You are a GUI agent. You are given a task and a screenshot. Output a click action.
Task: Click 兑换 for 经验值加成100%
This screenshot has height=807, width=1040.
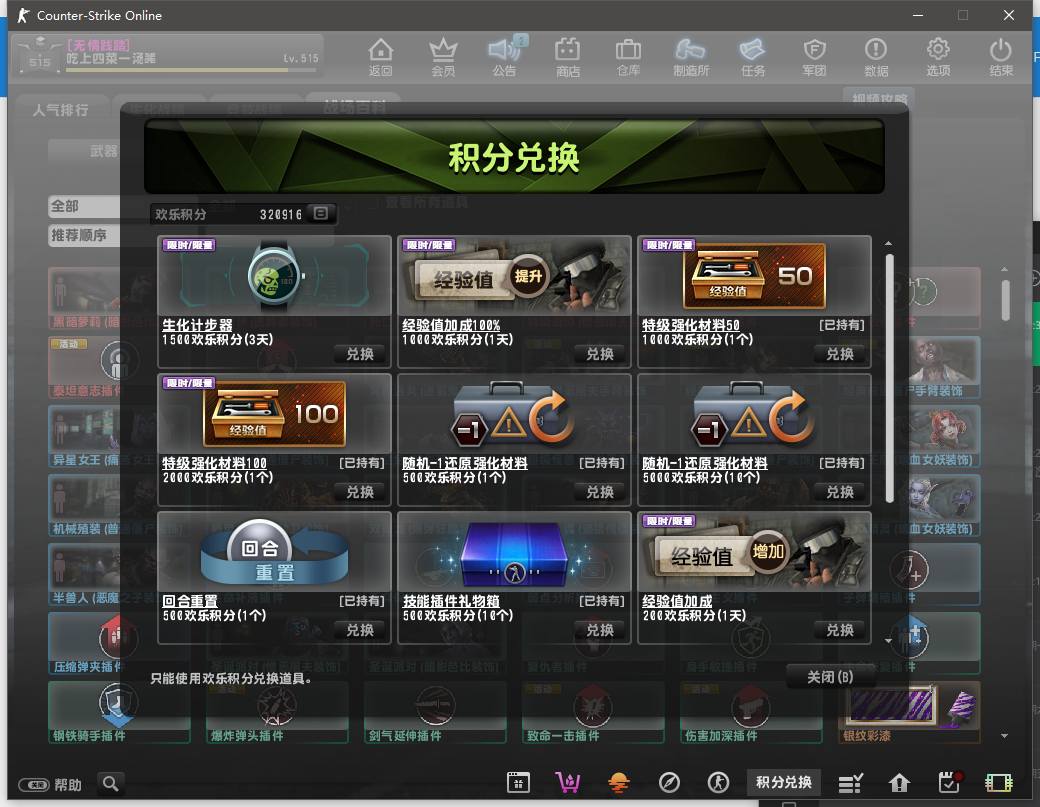pyautogui.click(x=600, y=354)
